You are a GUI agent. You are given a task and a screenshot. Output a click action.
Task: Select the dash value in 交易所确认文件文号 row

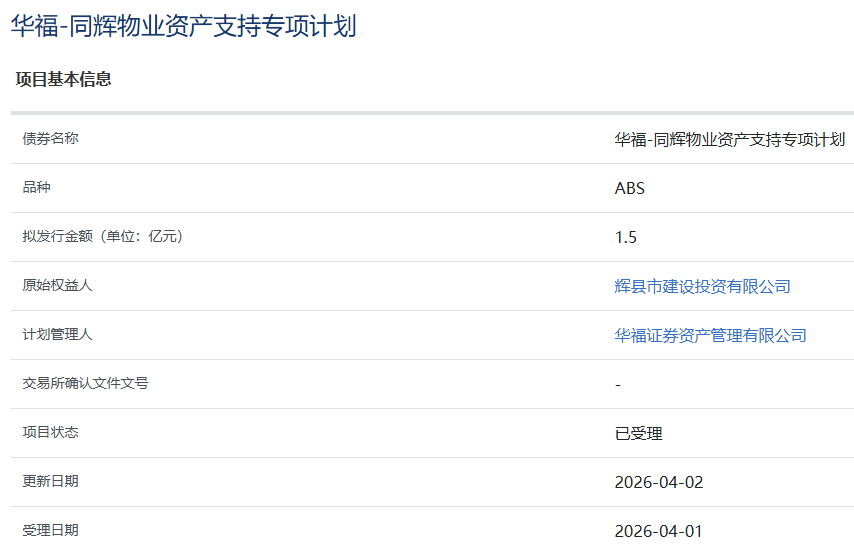pos(618,385)
